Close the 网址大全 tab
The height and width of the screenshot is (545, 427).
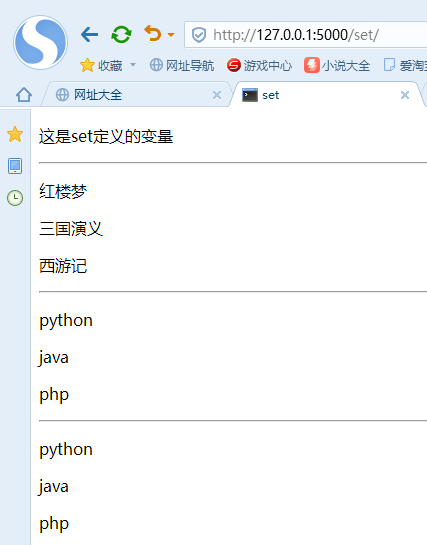[217, 95]
